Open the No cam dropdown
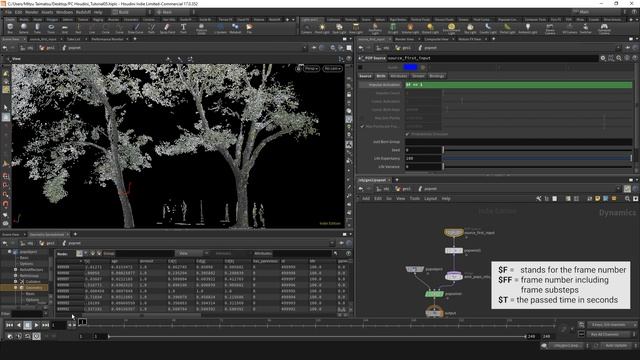 332,69
